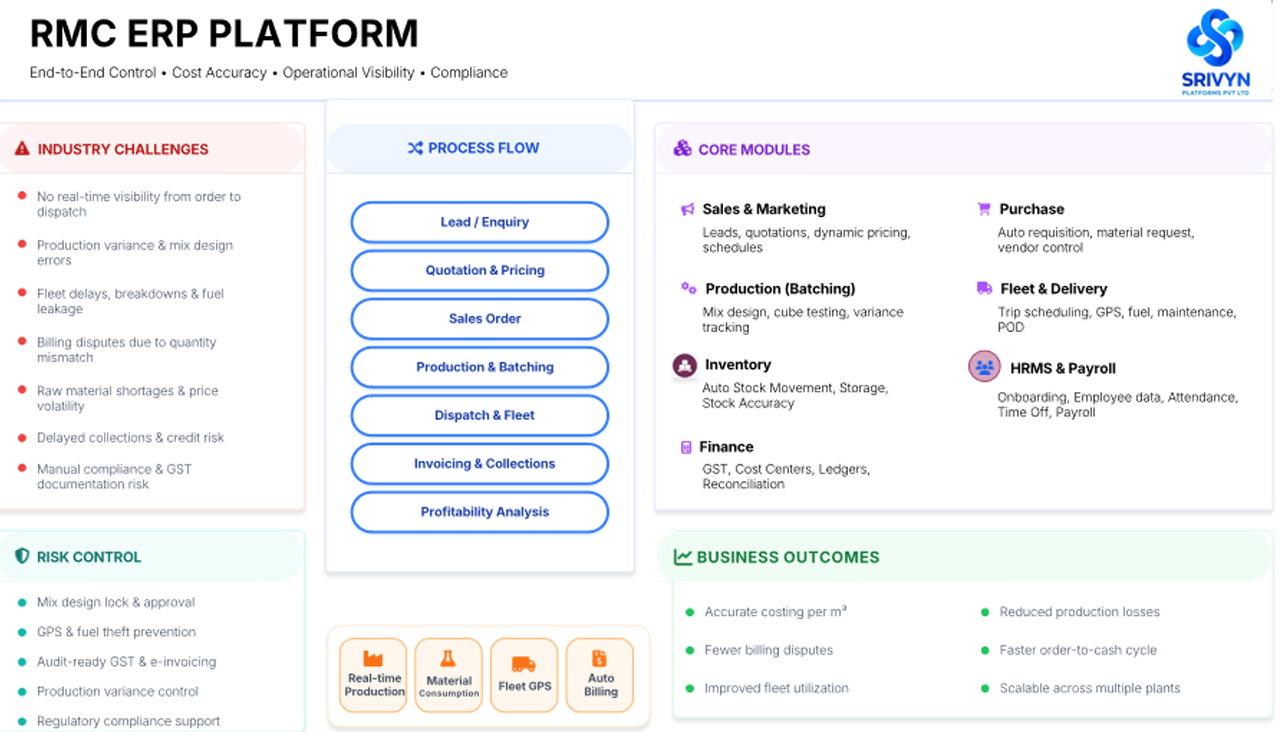The width and height of the screenshot is (1280, 732).
Task: Click the BUSINESS OUTCOMES heading text
Action: [788, 557]
